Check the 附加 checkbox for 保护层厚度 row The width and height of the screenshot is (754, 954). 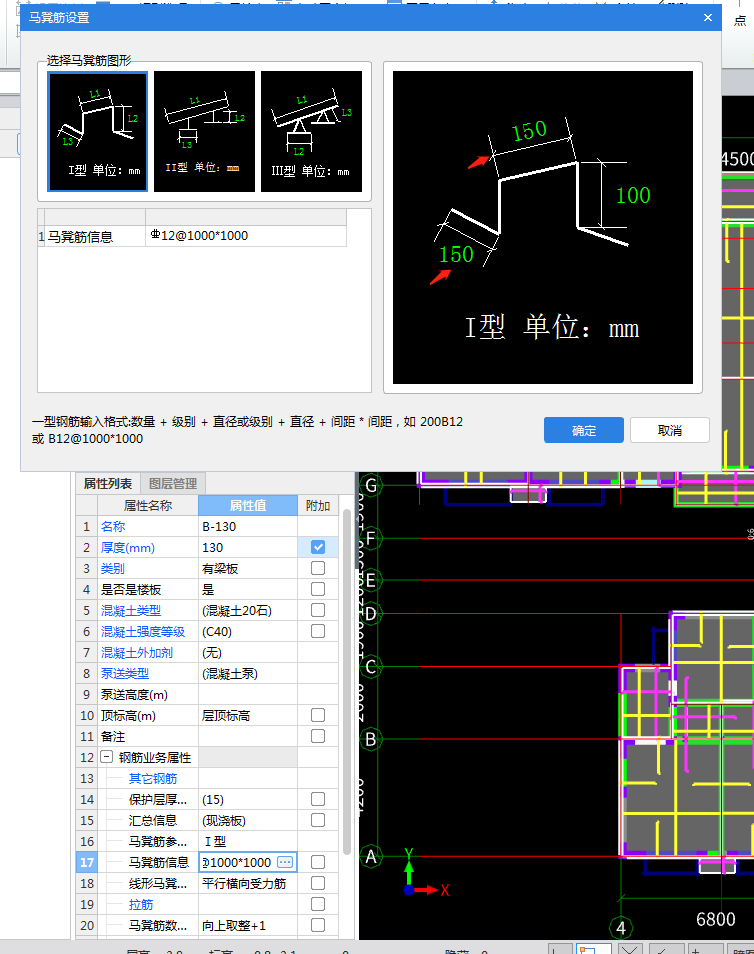pyautogui.click(x=318, y=799)
